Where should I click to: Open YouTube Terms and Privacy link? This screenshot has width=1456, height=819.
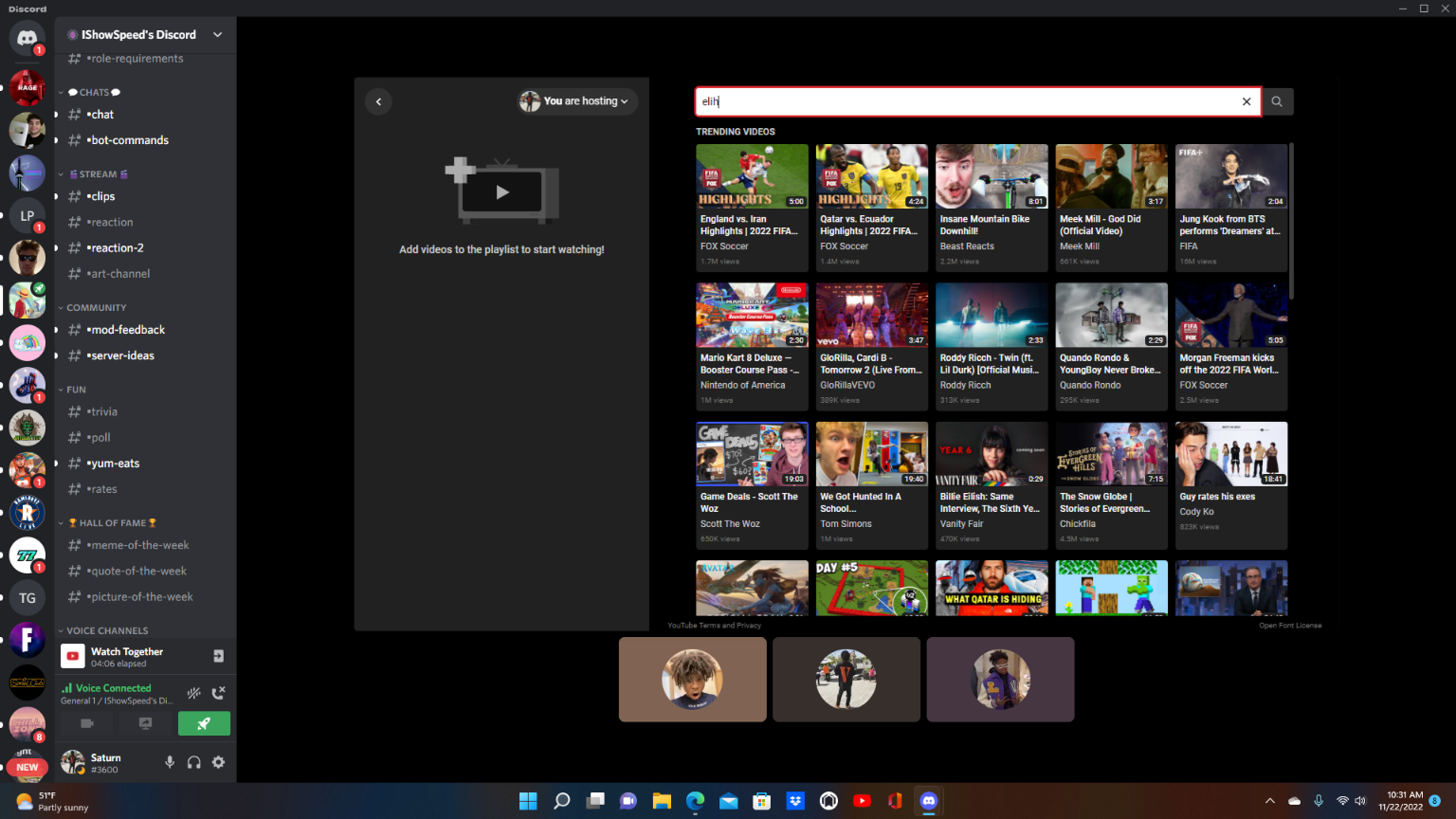coord(714,626)
